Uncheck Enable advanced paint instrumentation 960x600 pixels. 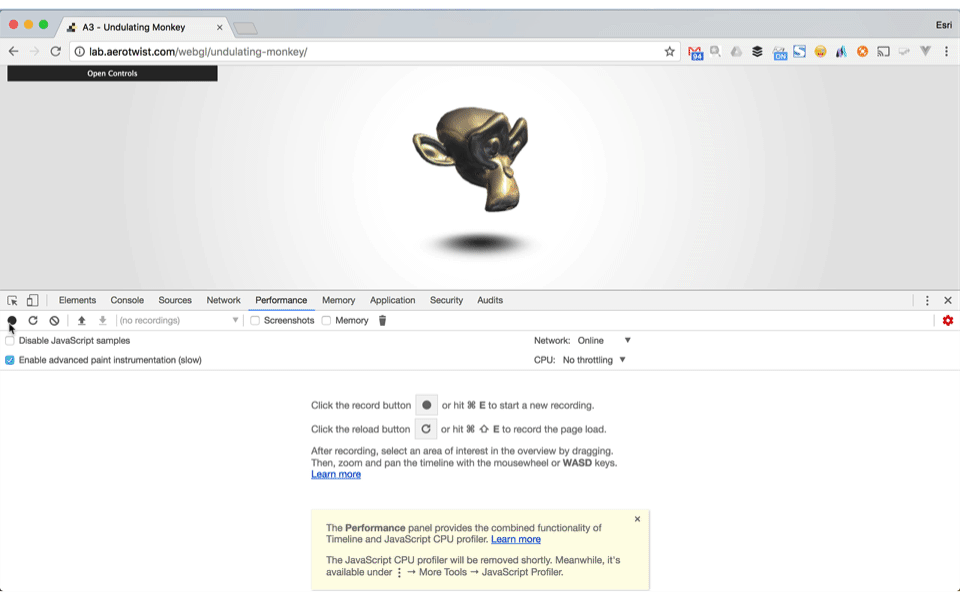[10, 360]
